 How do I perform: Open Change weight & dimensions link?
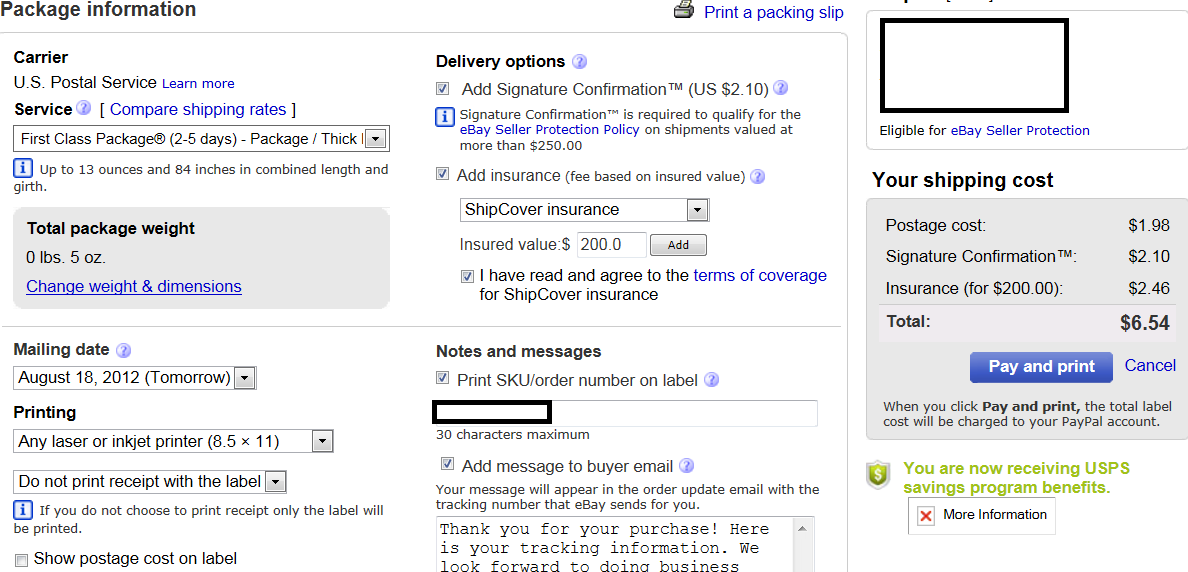point(134,286)
